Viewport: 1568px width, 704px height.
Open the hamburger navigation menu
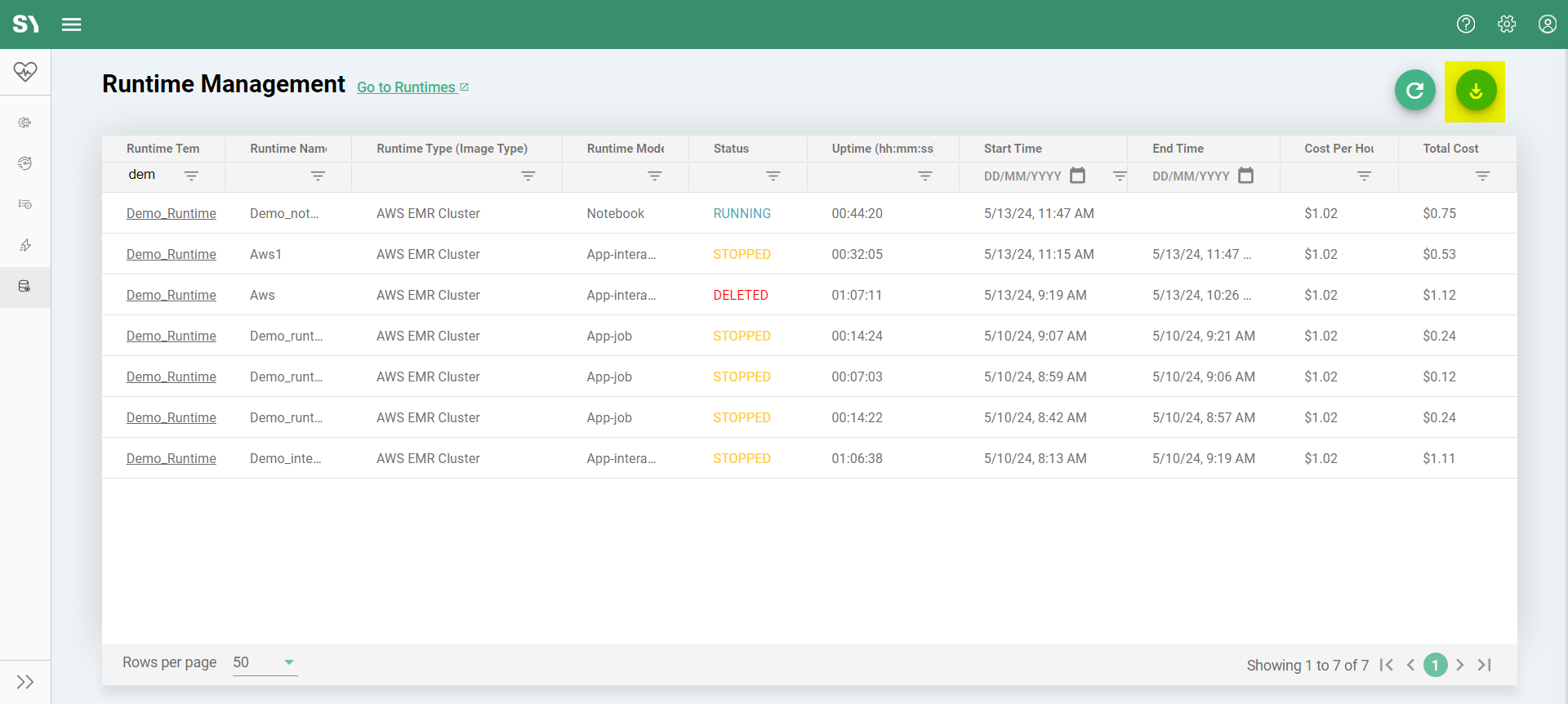72,25
